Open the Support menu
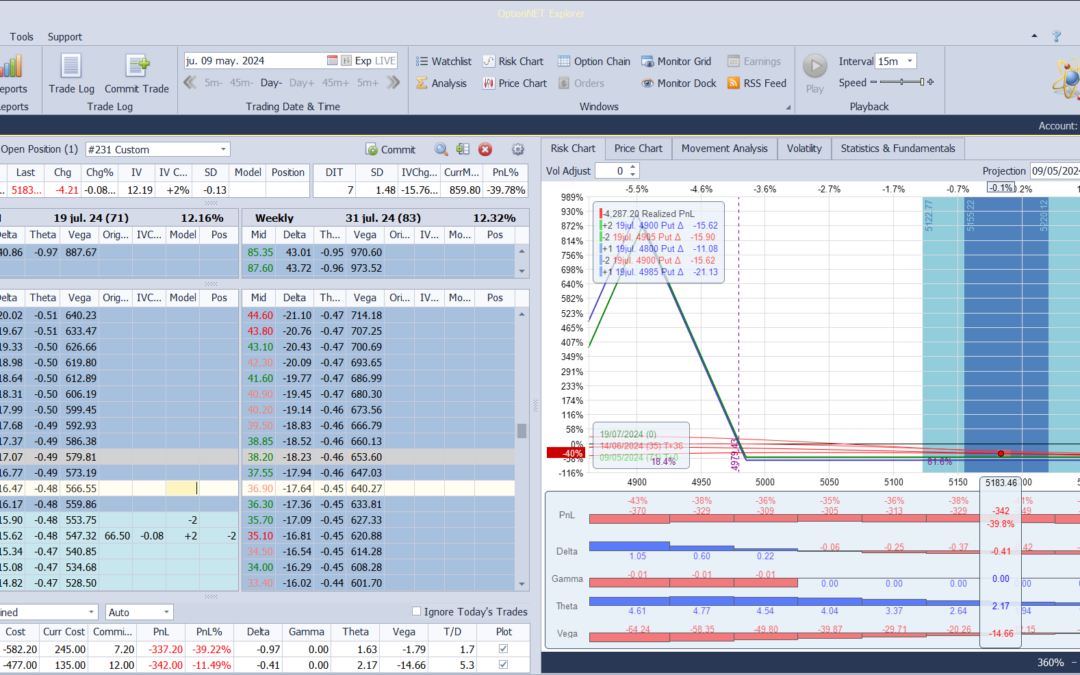This screenshot has width=1080, height=675. (65, 37)
